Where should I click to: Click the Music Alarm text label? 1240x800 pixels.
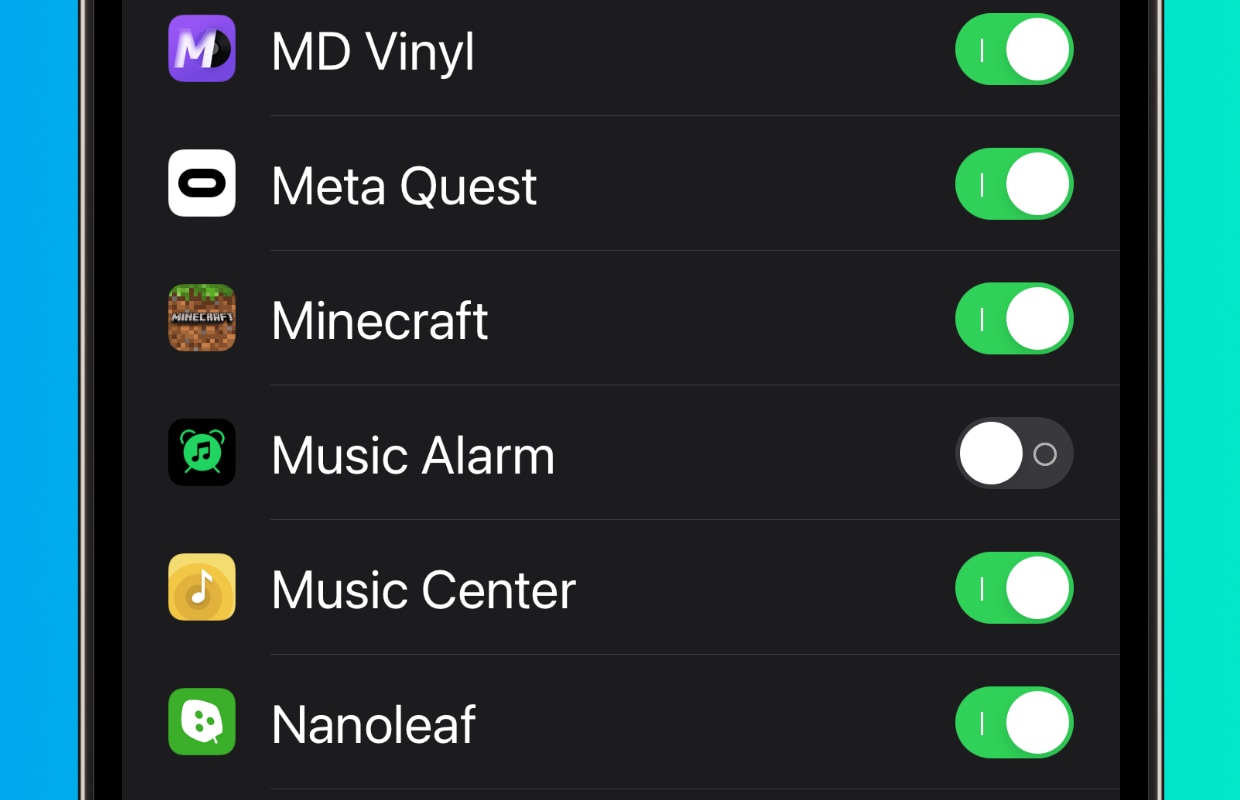(x=413, y=455)
